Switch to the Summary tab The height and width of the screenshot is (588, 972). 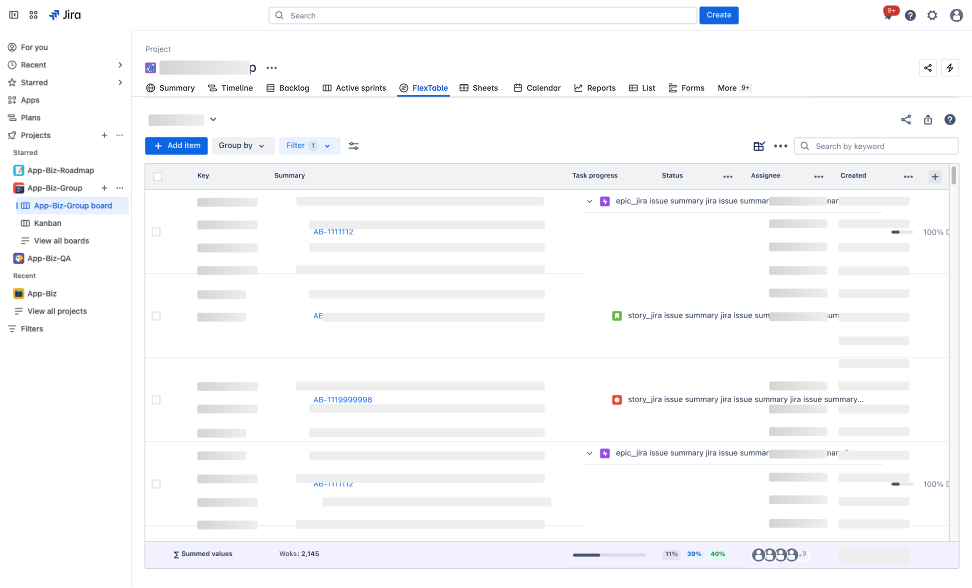click(170, 88)
